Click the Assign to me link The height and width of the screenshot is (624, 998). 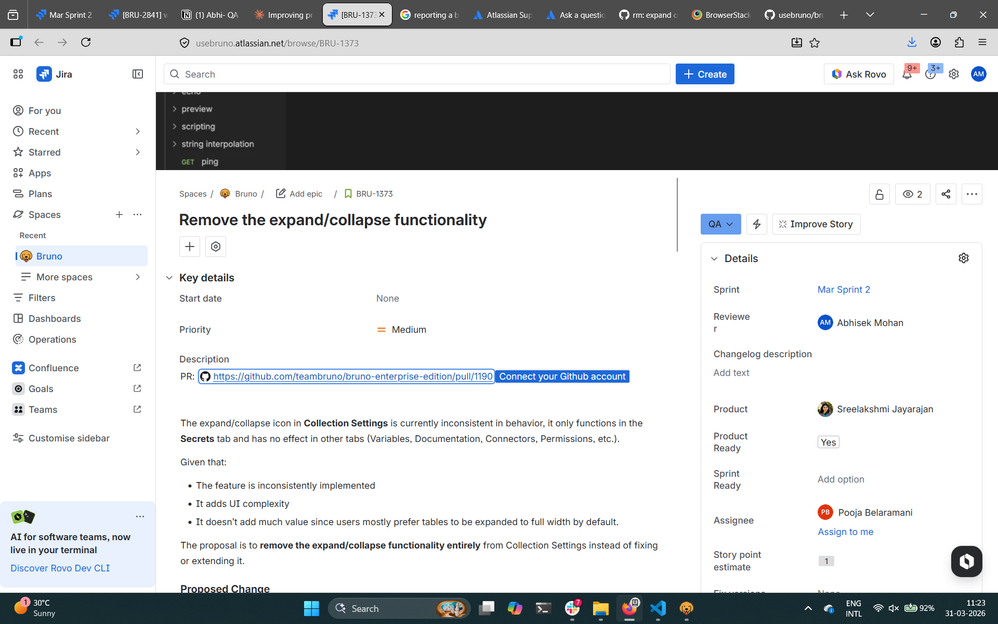[x=845, y=532]
